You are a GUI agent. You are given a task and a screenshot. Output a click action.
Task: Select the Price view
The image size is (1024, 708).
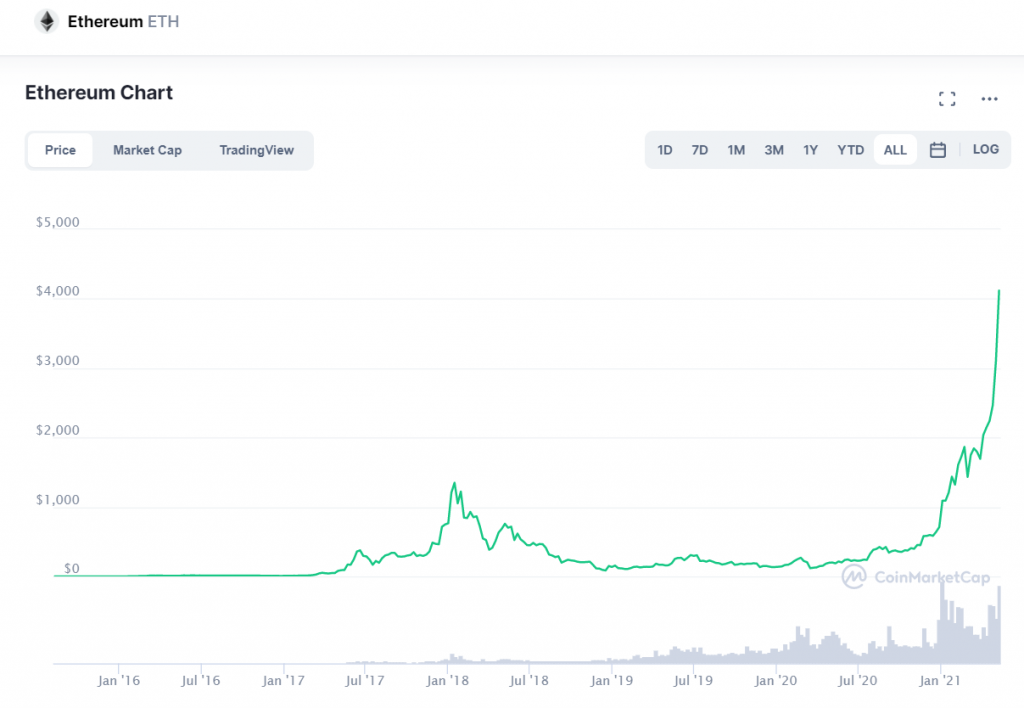tap(60, 149)
